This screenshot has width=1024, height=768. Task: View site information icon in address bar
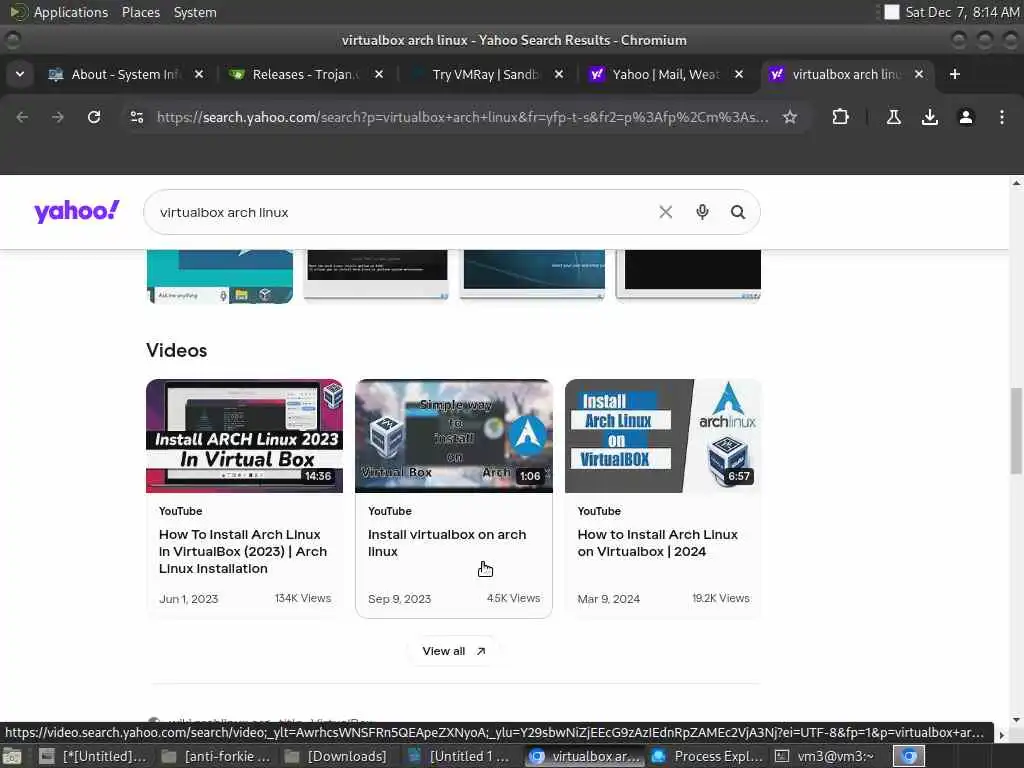click(136, 117)
